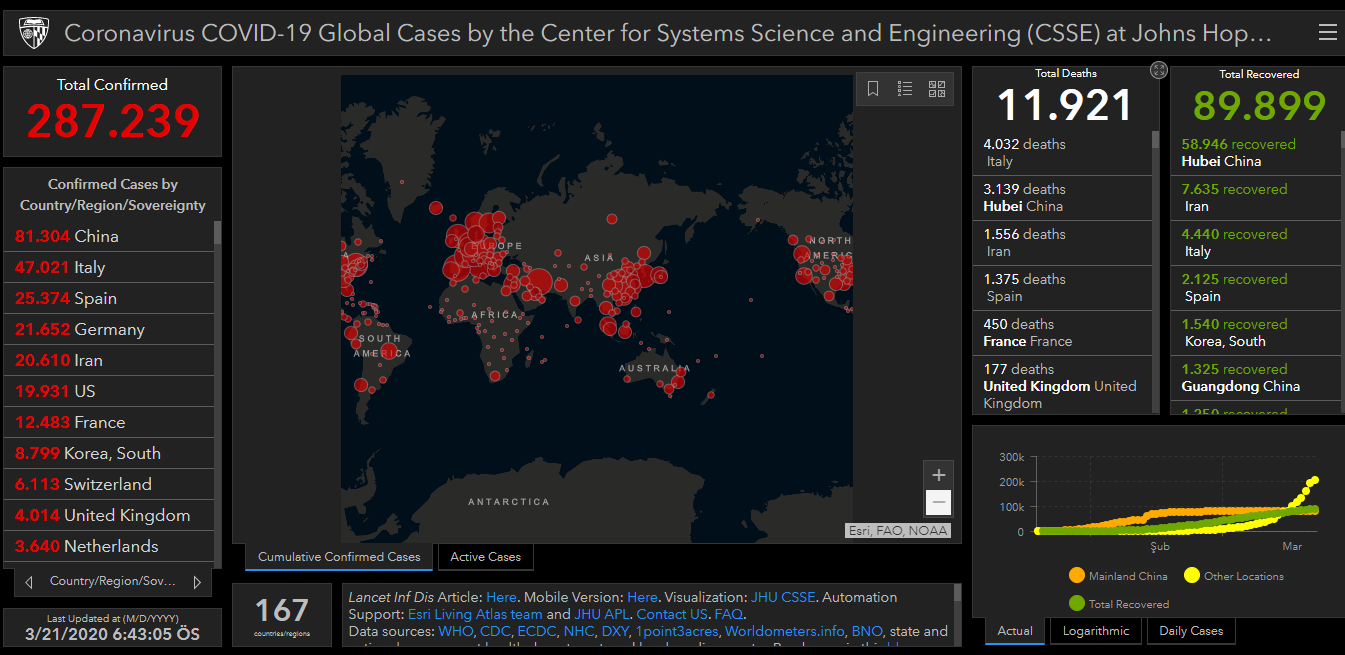Select the "4.014 United Kingdom" row

(109, 516)
